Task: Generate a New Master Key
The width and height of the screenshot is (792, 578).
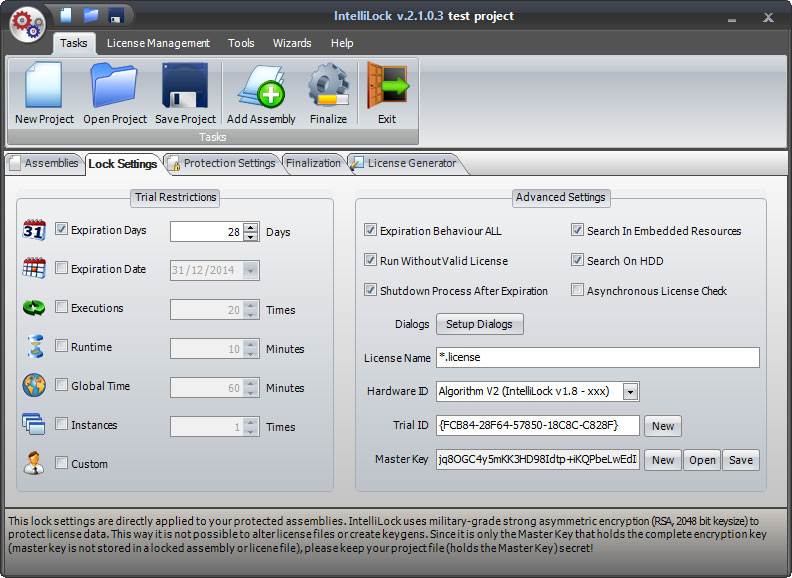Action: (x=663, y=460)
